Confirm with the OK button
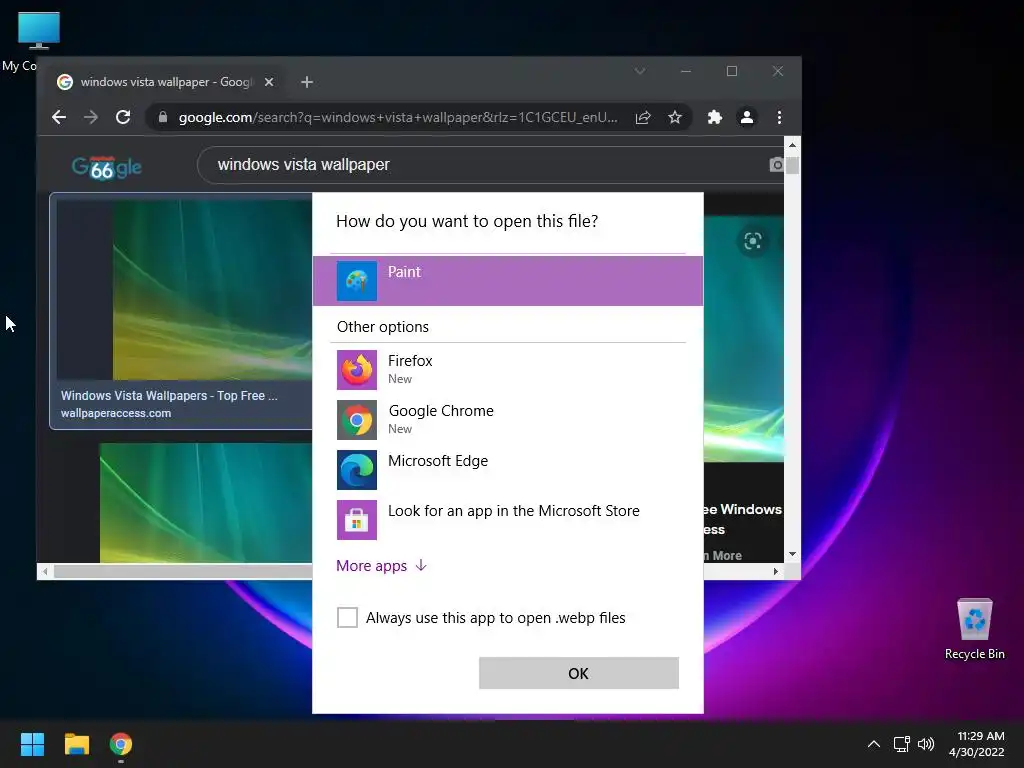The height and width of the screenshot is (768, 1024). (x=579, y=673)
